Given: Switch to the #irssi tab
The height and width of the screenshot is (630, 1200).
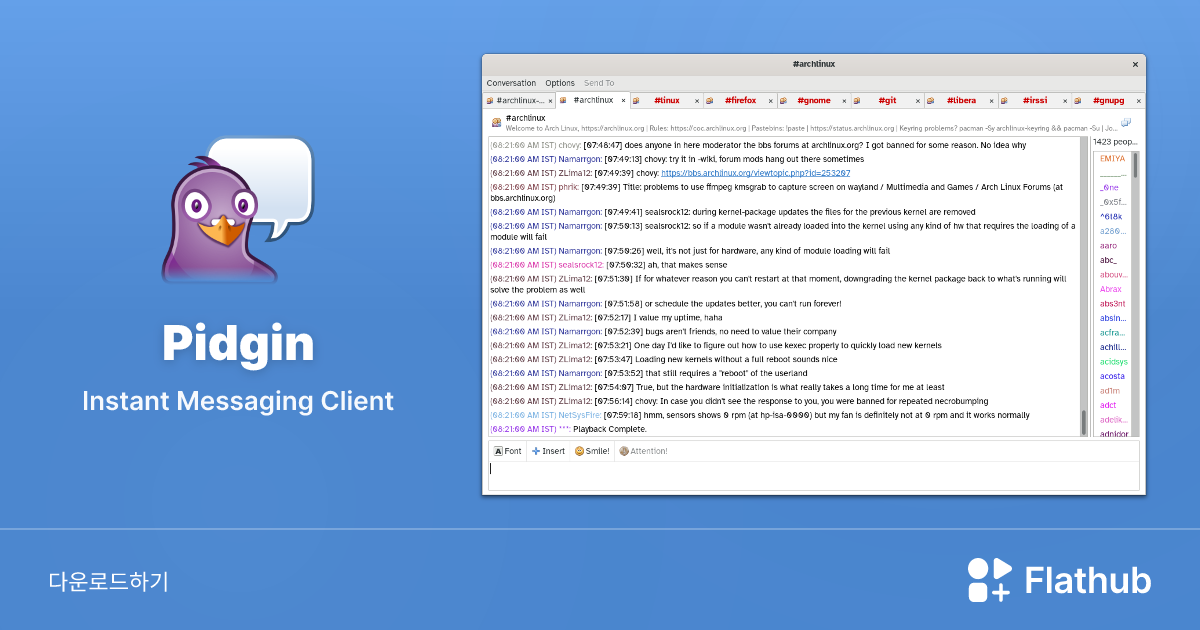Looking at the screenshot, I should [1034, 100].
